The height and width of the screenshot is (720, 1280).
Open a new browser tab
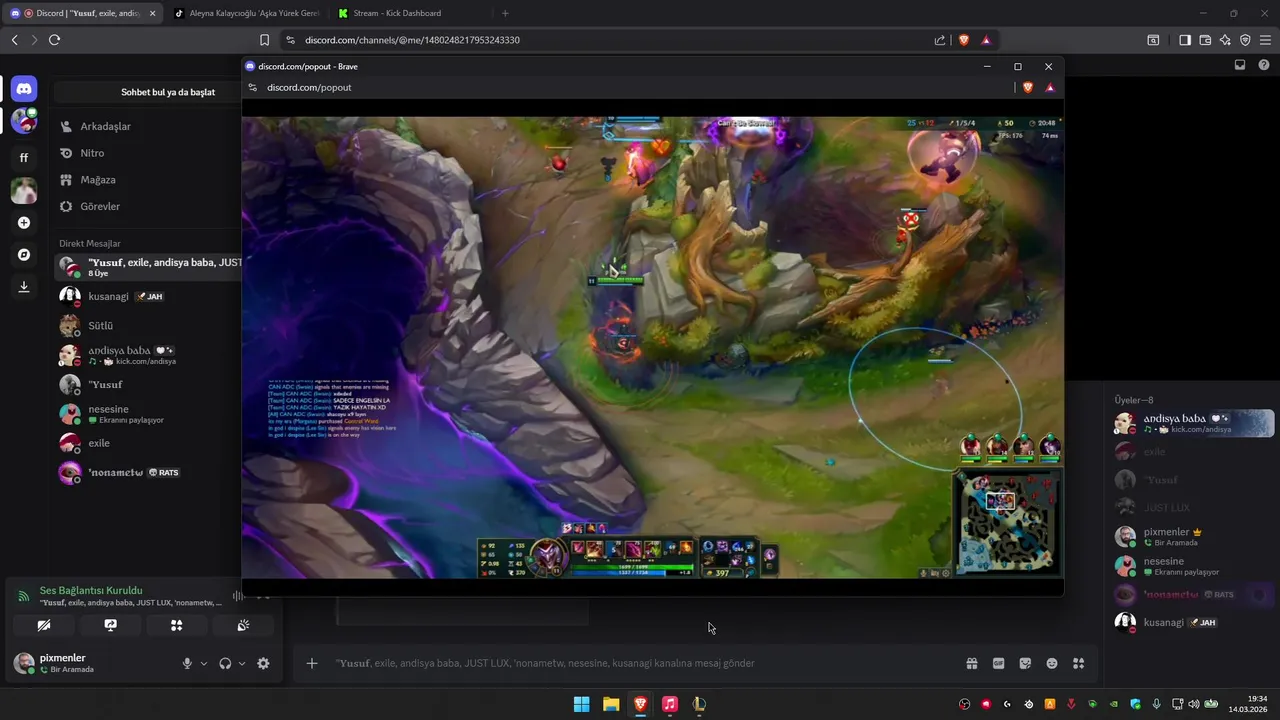pyautogui.click(x=505, y=13)
